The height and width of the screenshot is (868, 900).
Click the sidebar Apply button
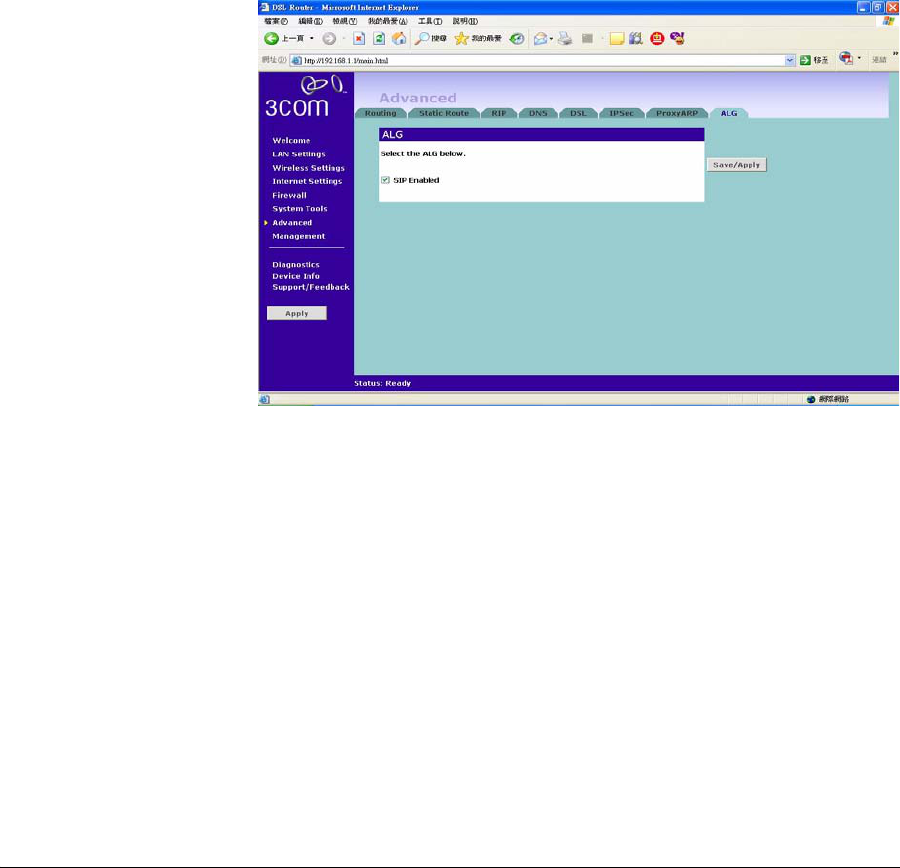(x=297, y=313)
